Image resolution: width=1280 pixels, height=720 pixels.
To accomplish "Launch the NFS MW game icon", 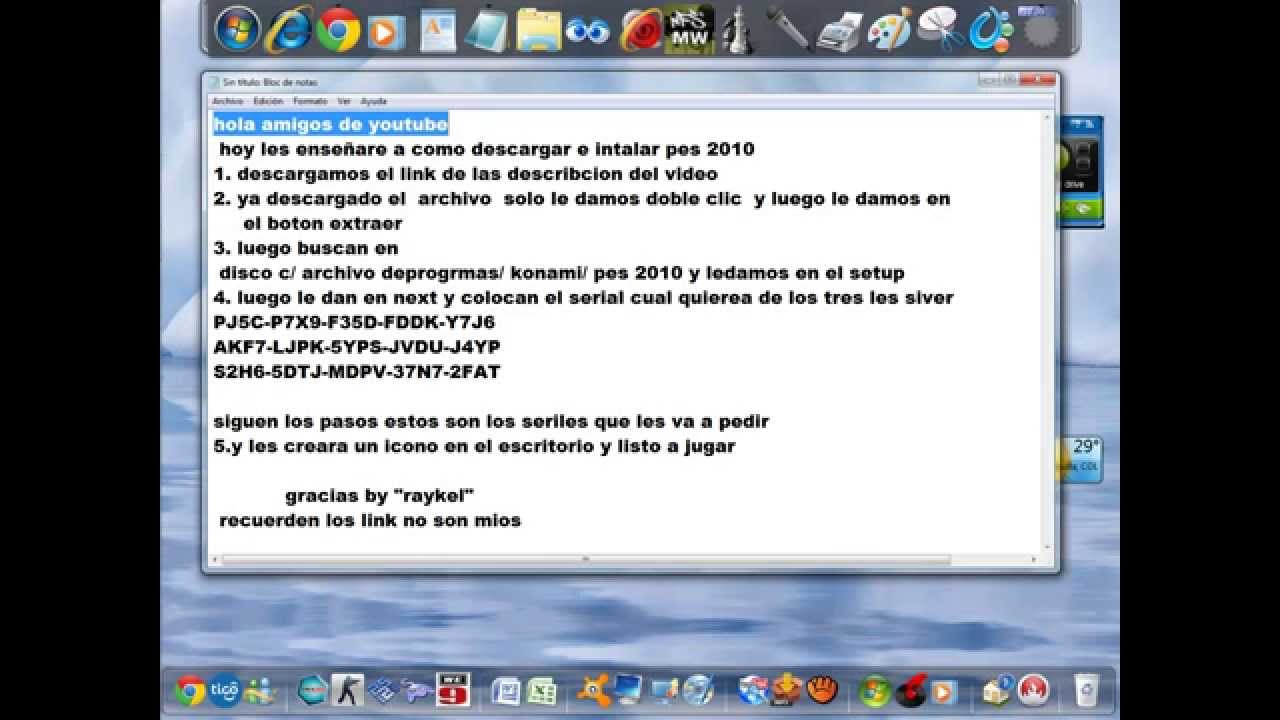I will [x=689, y=30].
